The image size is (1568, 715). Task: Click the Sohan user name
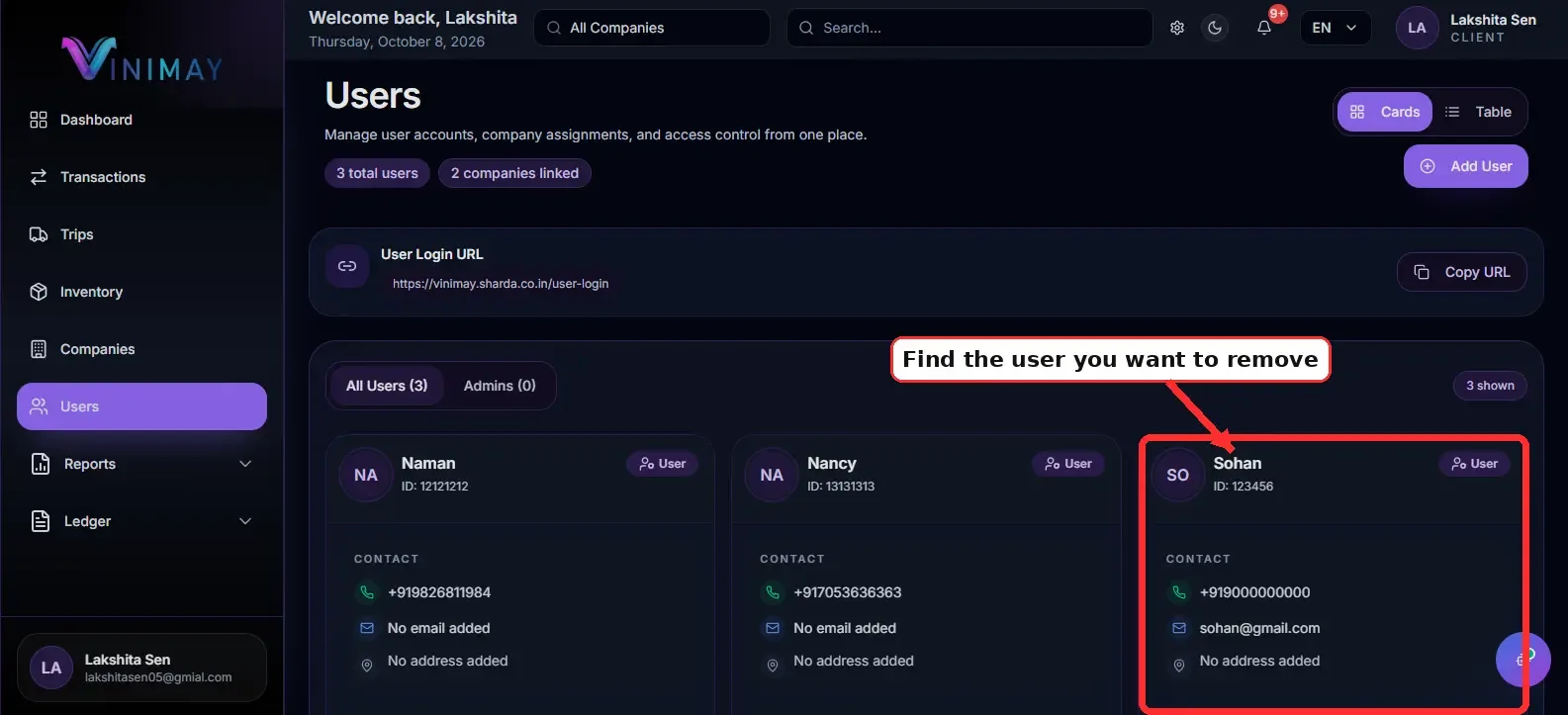pos(1238,463)
